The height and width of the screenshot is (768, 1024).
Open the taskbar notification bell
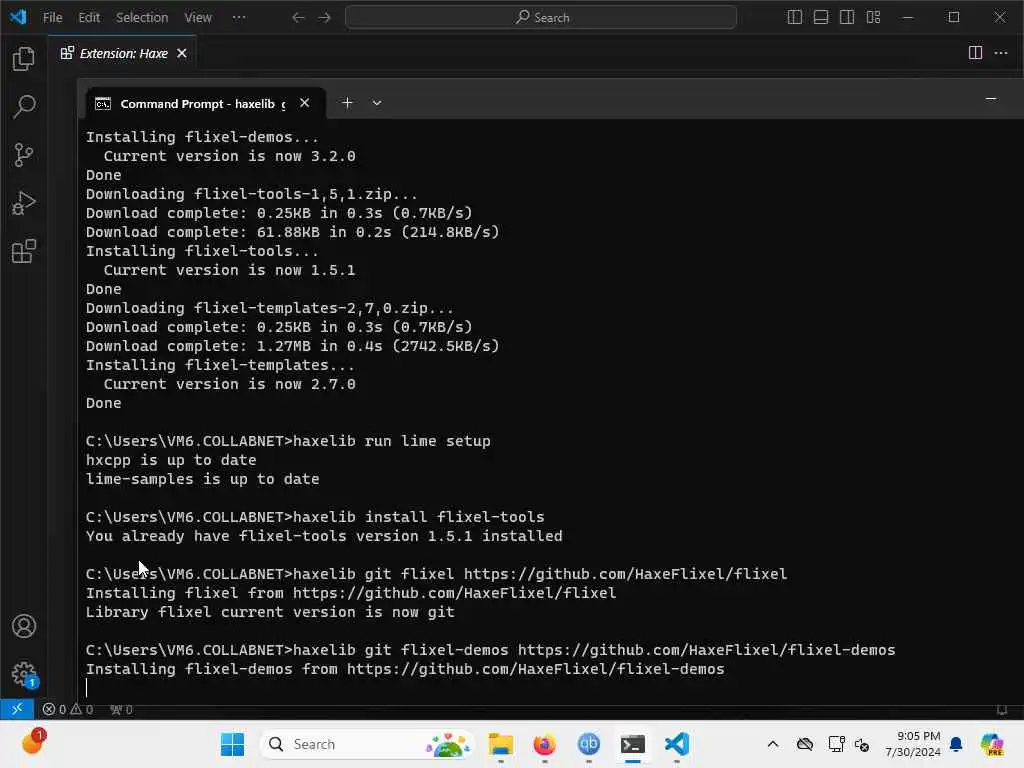[956, 744]
